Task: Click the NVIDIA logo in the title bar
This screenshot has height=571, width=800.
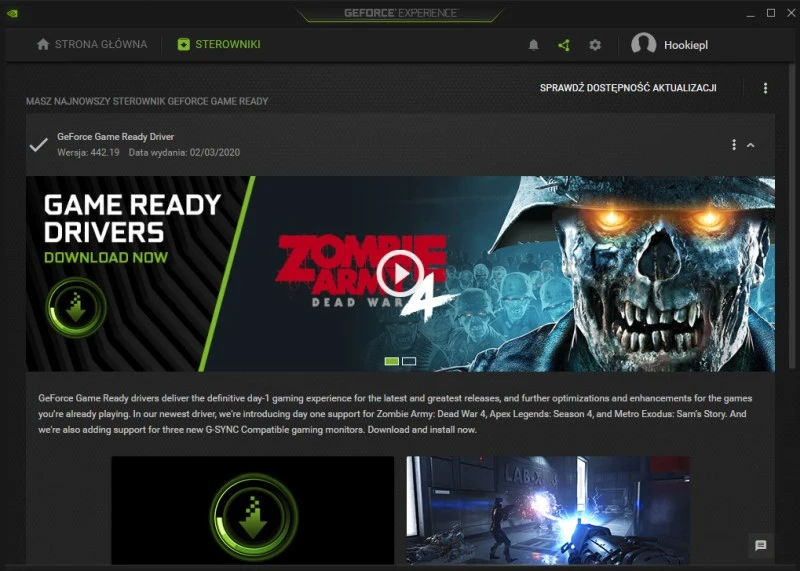Action: point(12,13)
